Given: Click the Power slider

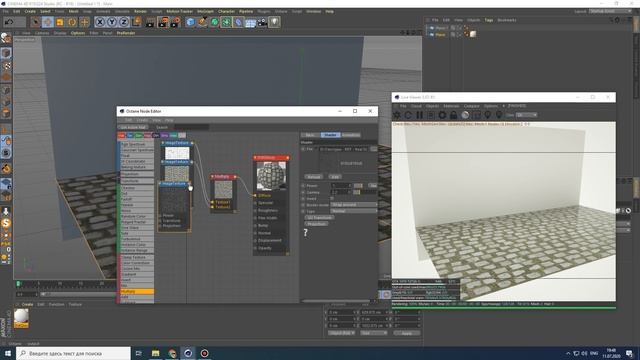Looking at the screenshot, I should click(358, 186).
